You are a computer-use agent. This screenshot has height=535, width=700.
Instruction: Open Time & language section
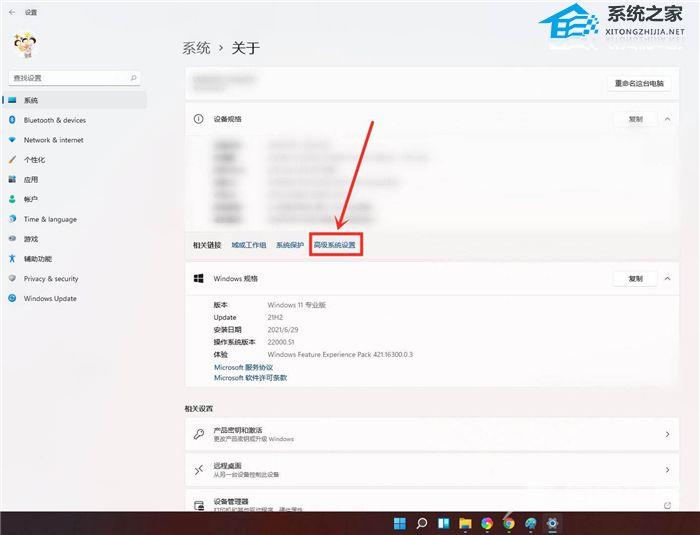click(74, 219)
